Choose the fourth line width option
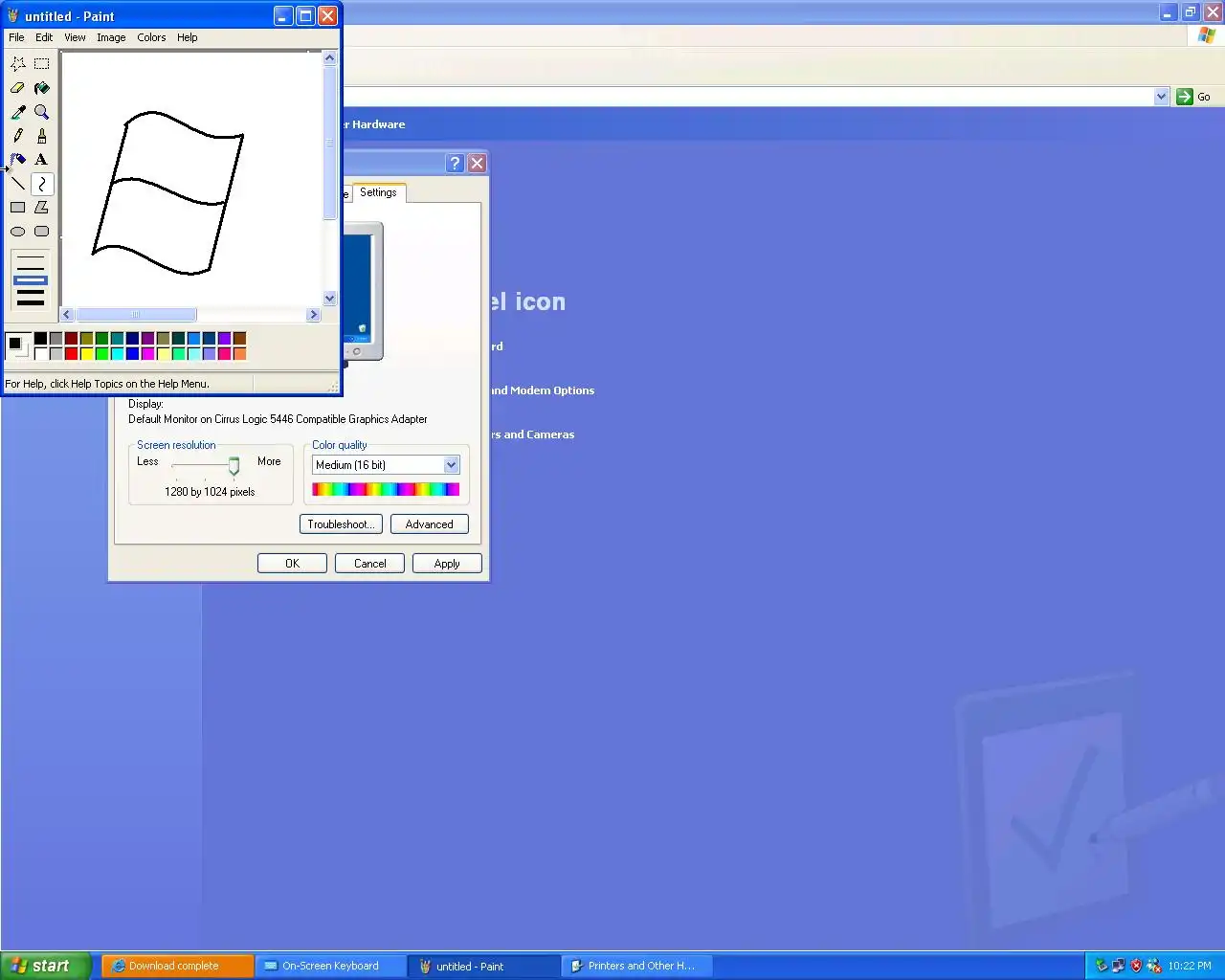This screenshot has height=980, width=1225. (x=31, y=292)
